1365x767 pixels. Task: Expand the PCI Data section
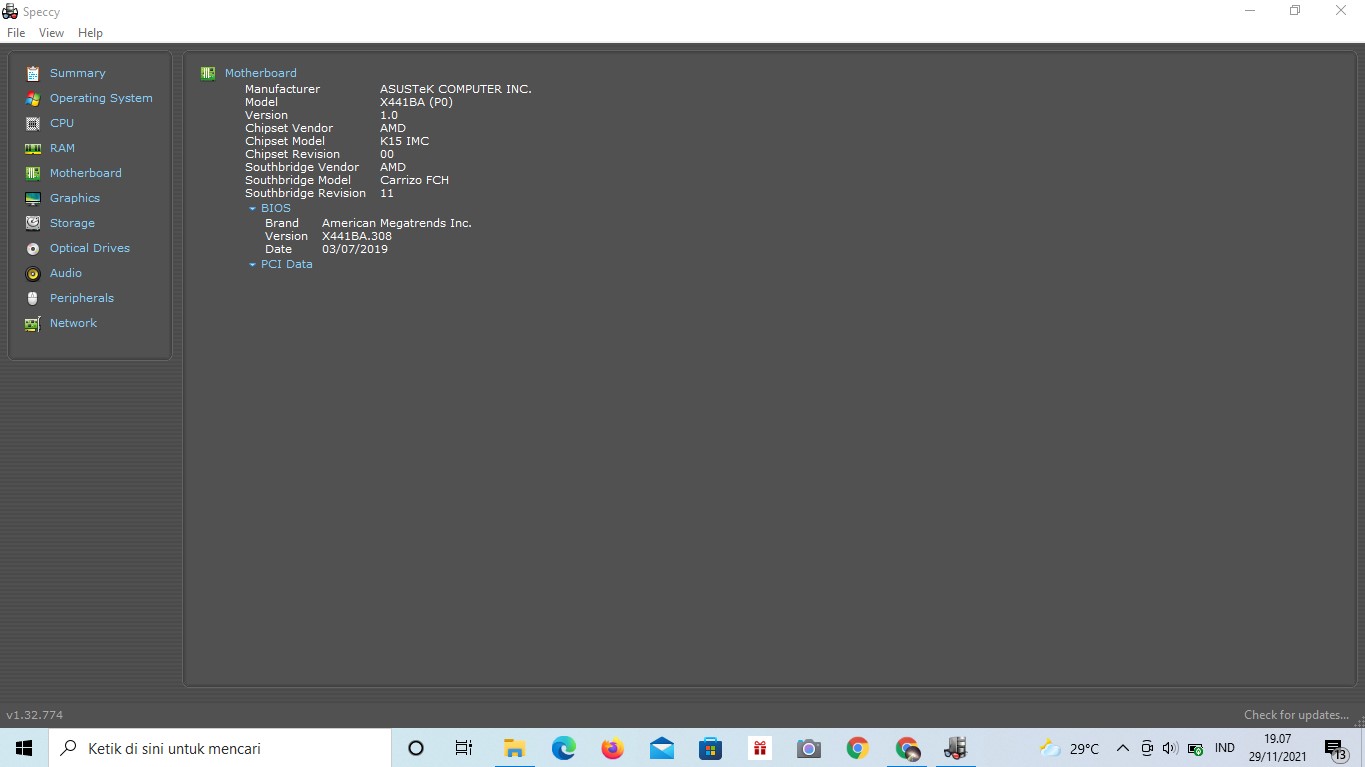point(253,265)
